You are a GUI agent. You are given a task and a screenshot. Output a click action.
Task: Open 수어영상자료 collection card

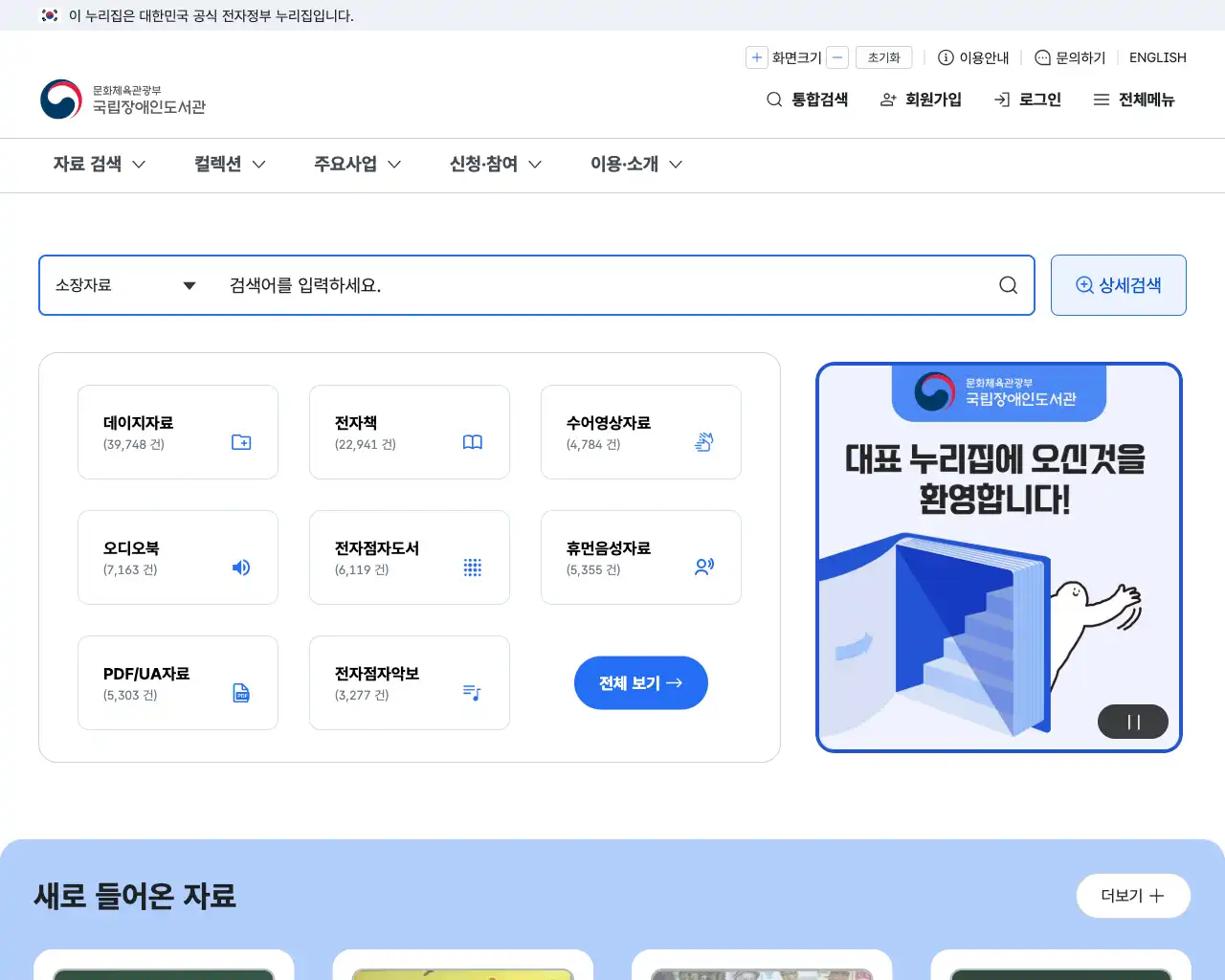tap(641, 433)
